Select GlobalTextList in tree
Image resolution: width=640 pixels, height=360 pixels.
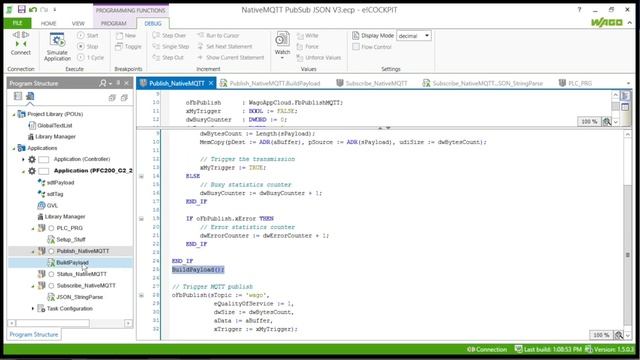click(x=55, y=126)
